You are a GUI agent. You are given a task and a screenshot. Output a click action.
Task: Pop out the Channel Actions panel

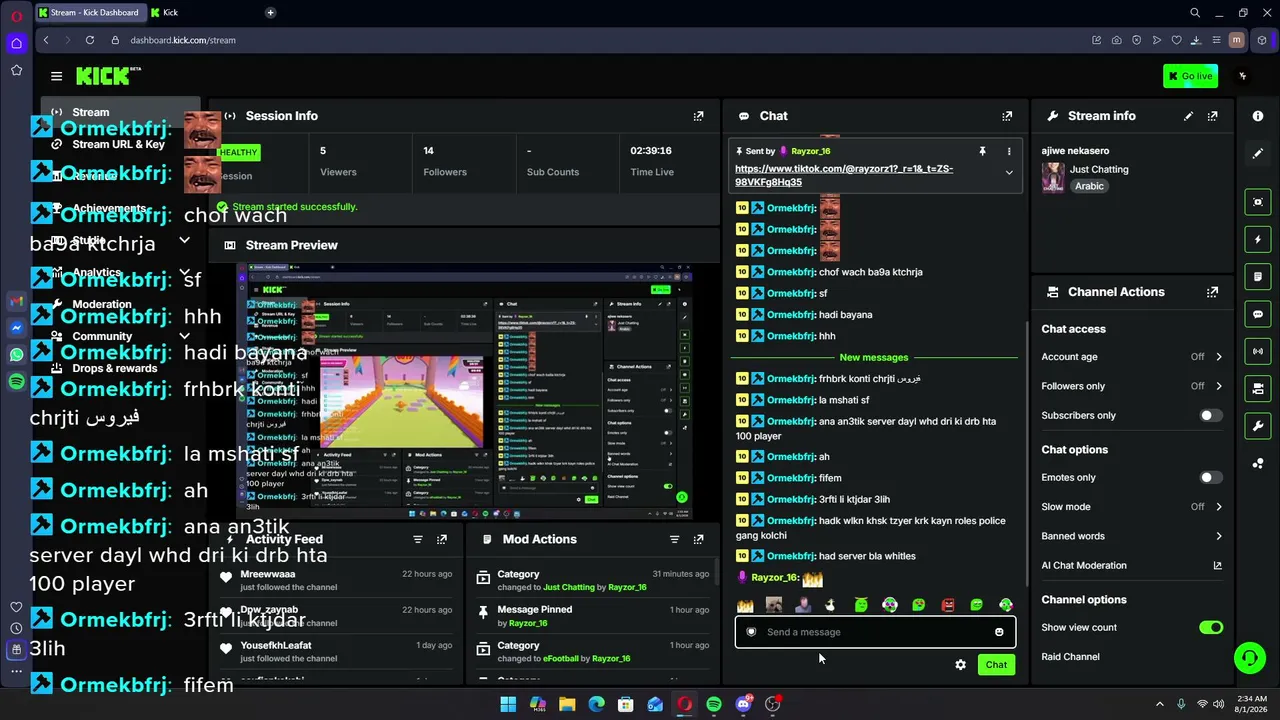tap(1212, 292)
